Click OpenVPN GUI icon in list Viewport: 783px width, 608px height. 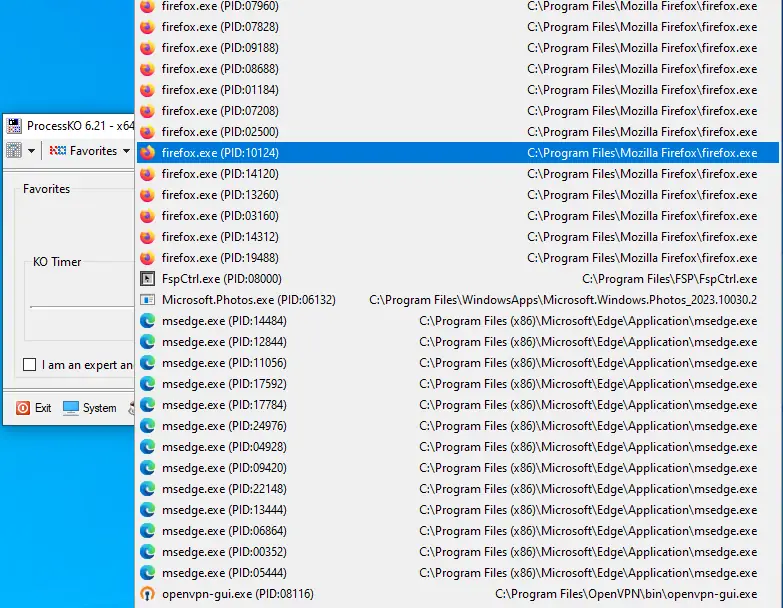point(147,594)
